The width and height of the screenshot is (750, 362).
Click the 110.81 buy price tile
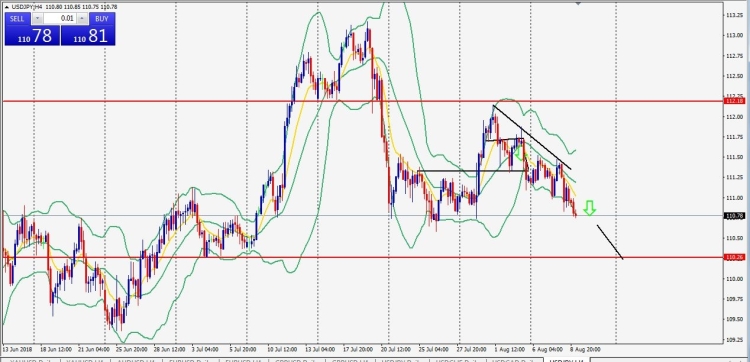[x=88, y=36]
